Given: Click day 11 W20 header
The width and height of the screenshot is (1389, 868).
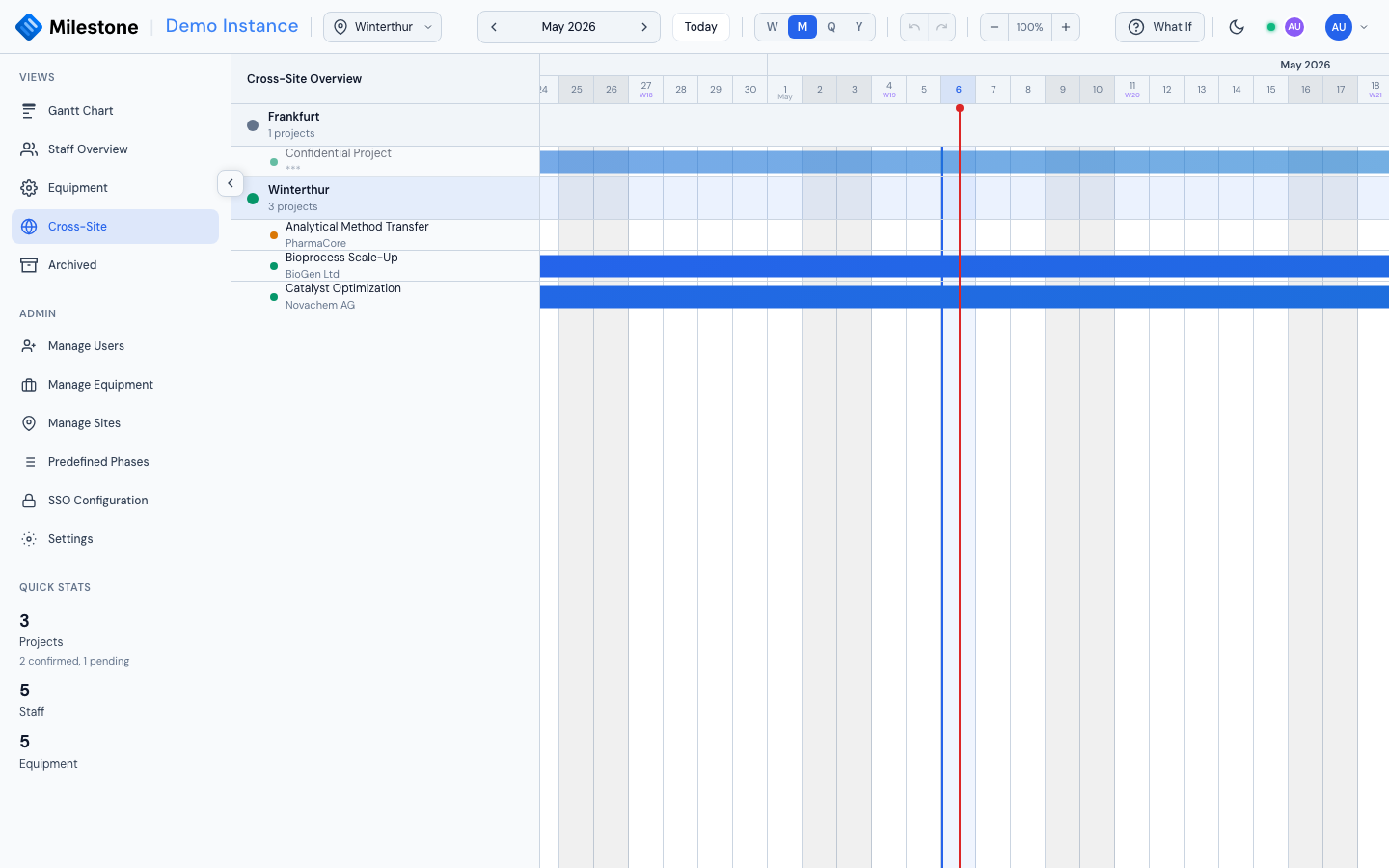Looking at the screenshot, I should tap(1132, 90).
